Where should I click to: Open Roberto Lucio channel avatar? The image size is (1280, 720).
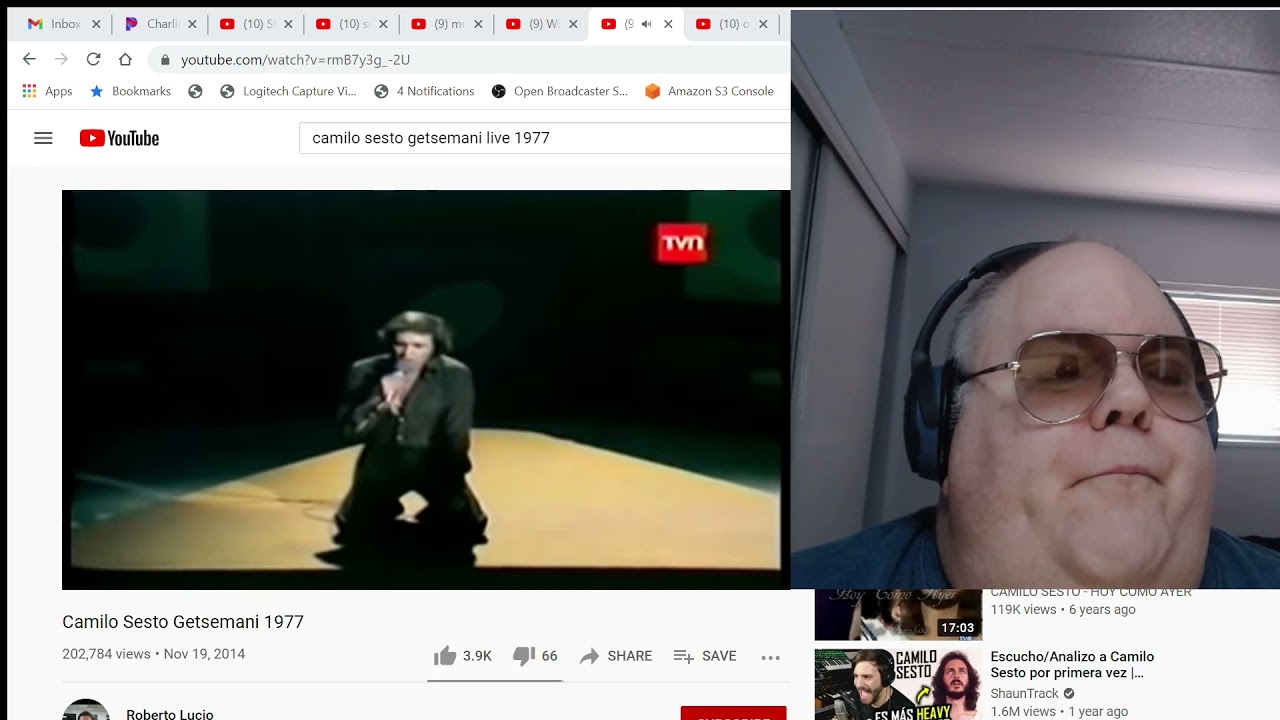click(86, 709)
